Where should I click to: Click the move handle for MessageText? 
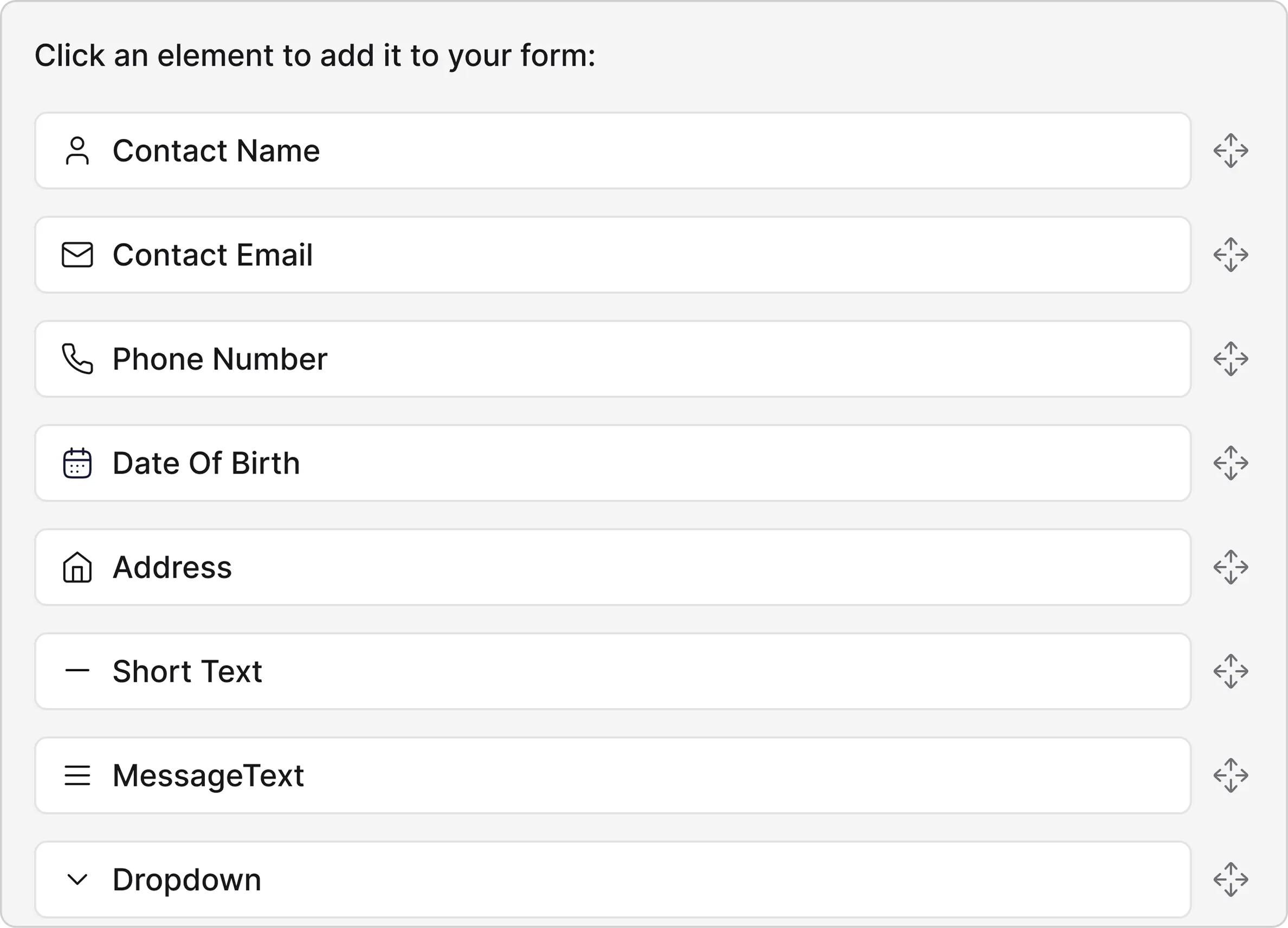point(1231,775)
